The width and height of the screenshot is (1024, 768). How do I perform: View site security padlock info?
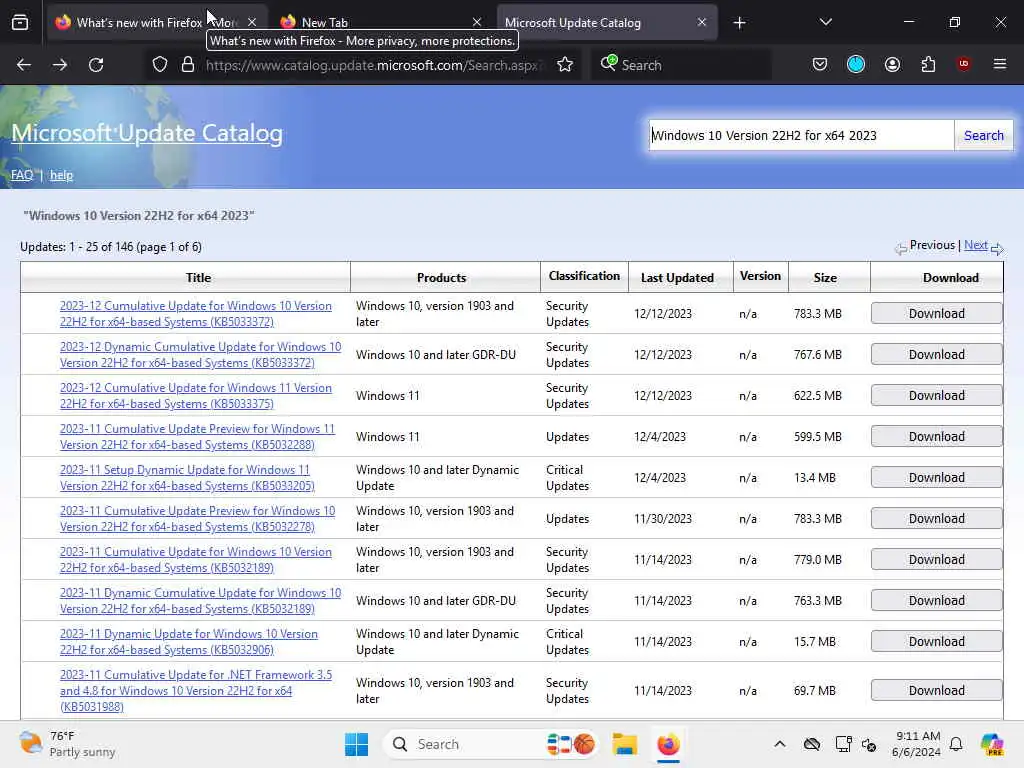pos(188,65)
